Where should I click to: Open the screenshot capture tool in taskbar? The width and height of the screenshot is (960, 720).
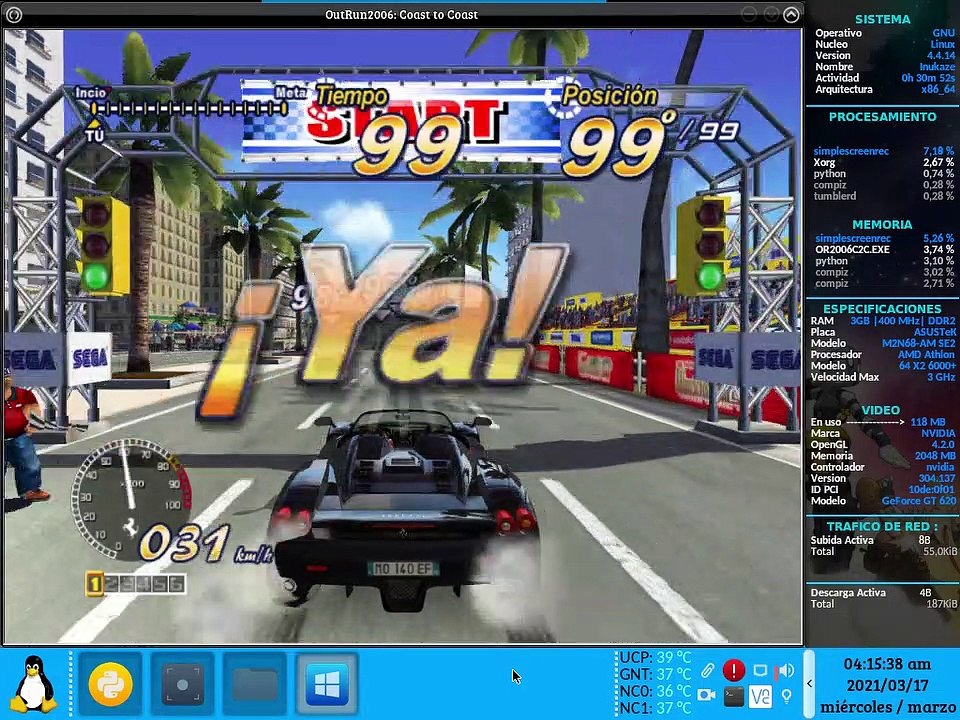point(182,684)
